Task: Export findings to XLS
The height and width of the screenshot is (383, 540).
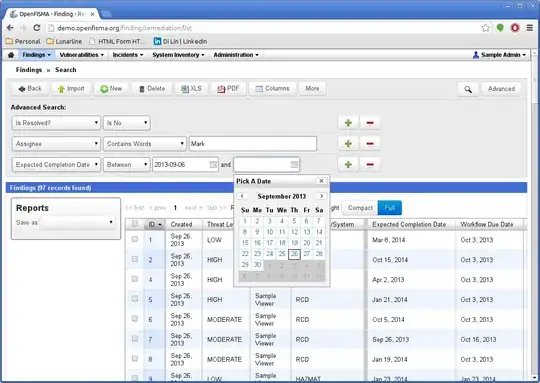Action: (191, 89)
